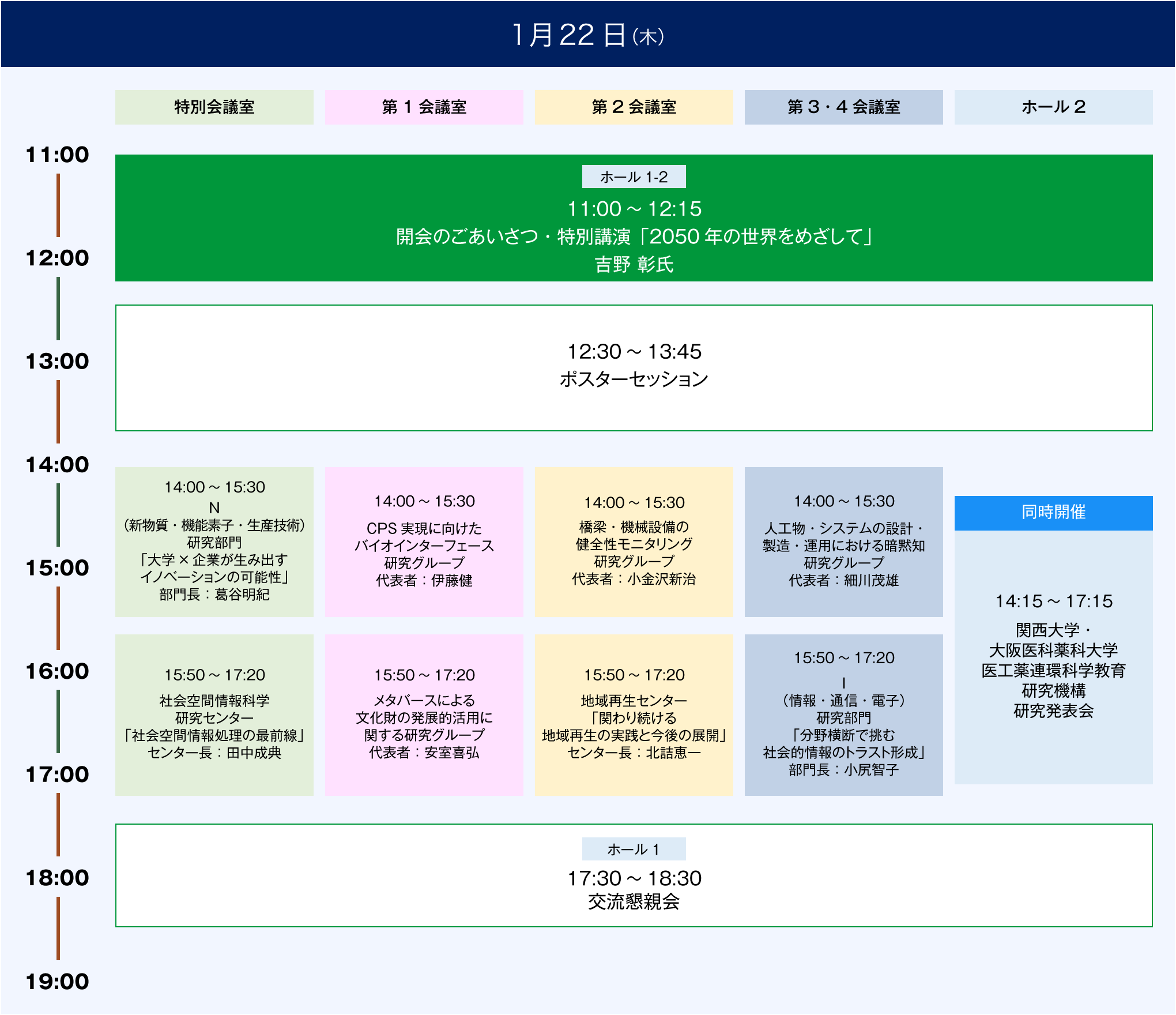Click the ホール1 label badge
1176x1015 pixels.
pos(634,849)
